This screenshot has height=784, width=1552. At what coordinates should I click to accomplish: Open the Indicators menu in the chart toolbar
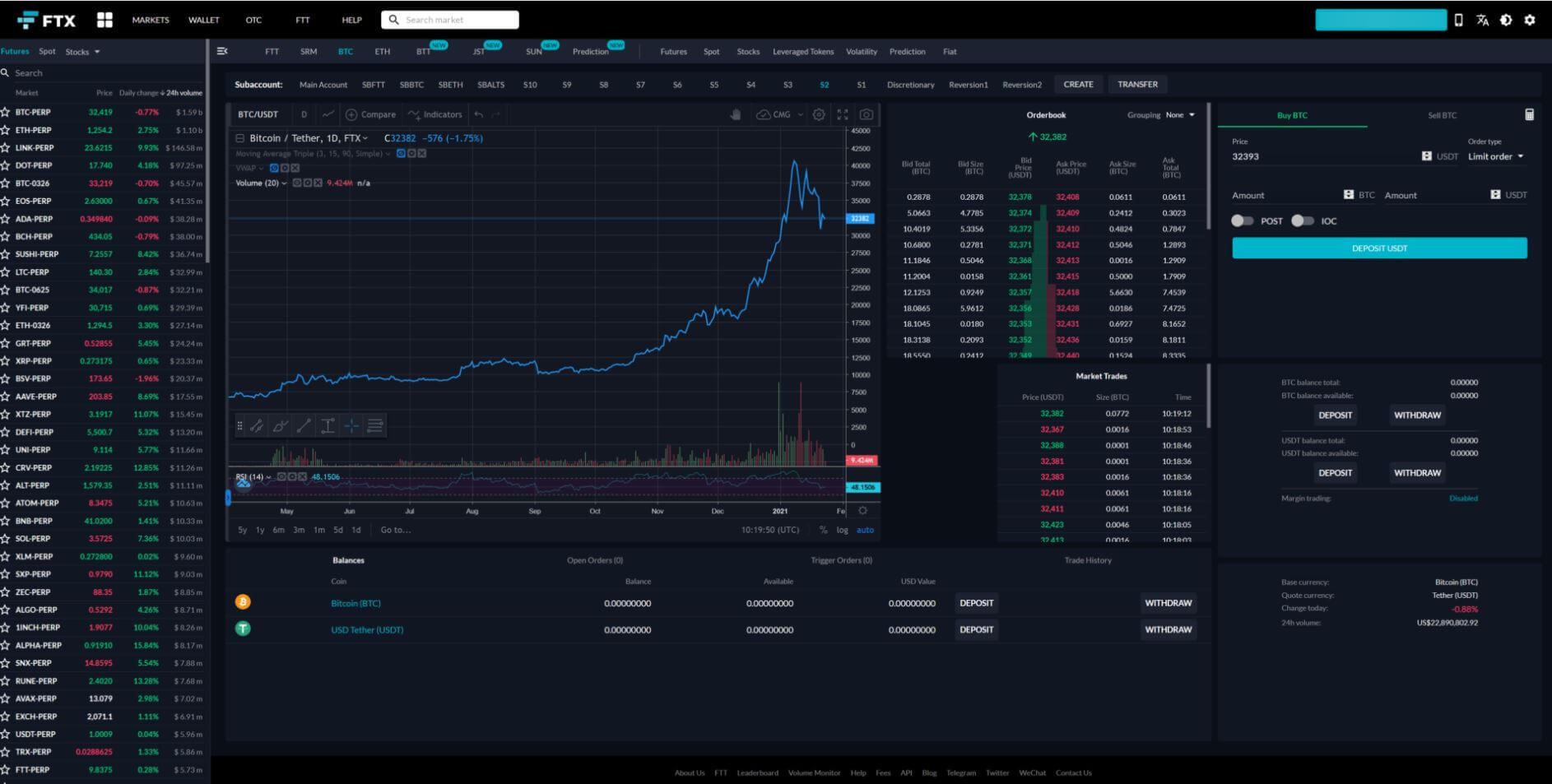pos(434,114)
